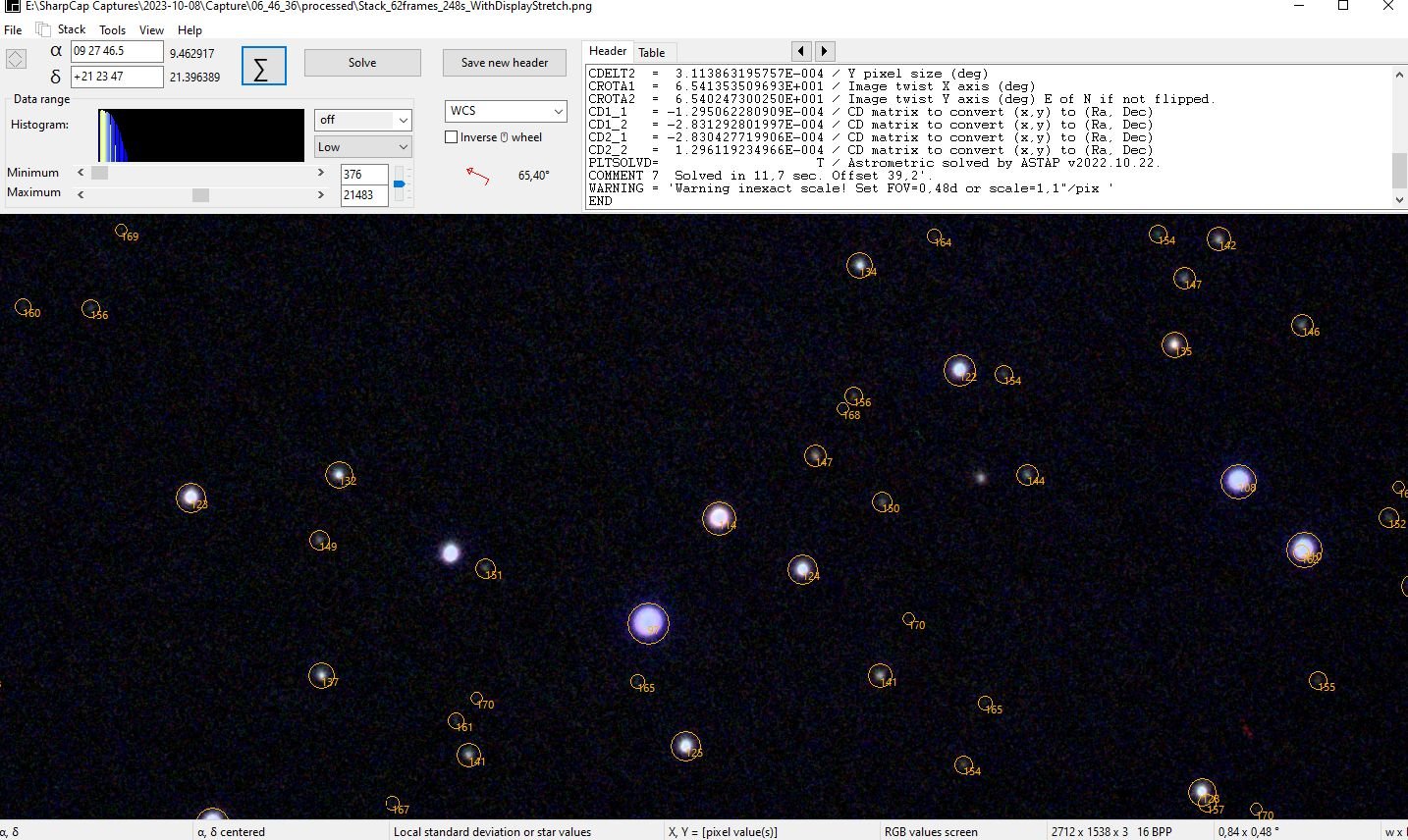Click right arrow of the Minimum slider
Screen dimensions: 1408x840
click(x=320, y=173)
